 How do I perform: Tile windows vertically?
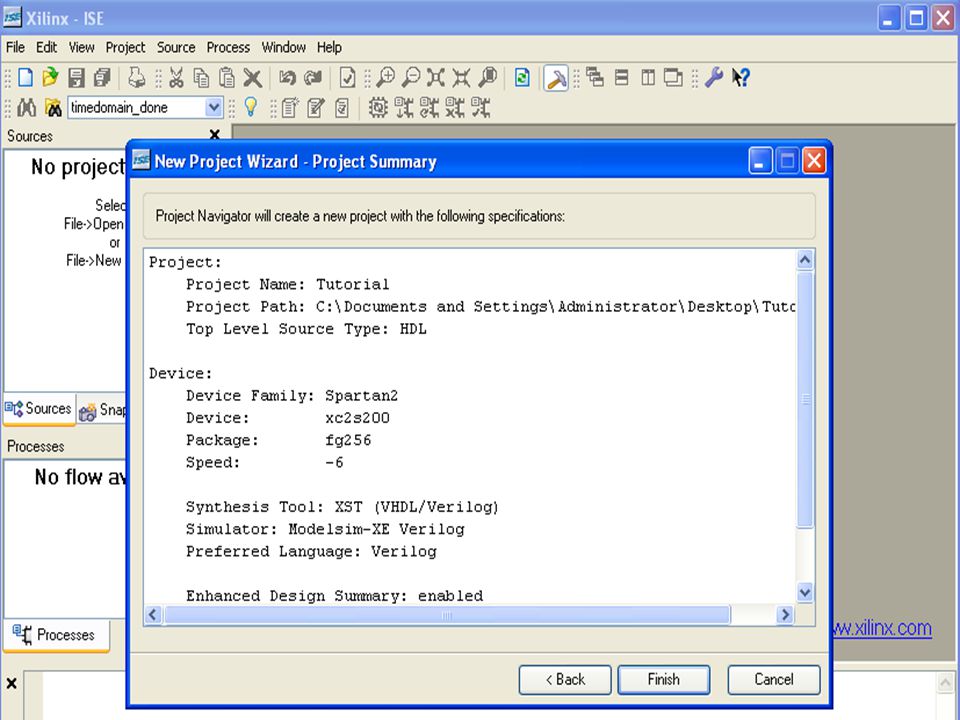click(x=648, y=78)
